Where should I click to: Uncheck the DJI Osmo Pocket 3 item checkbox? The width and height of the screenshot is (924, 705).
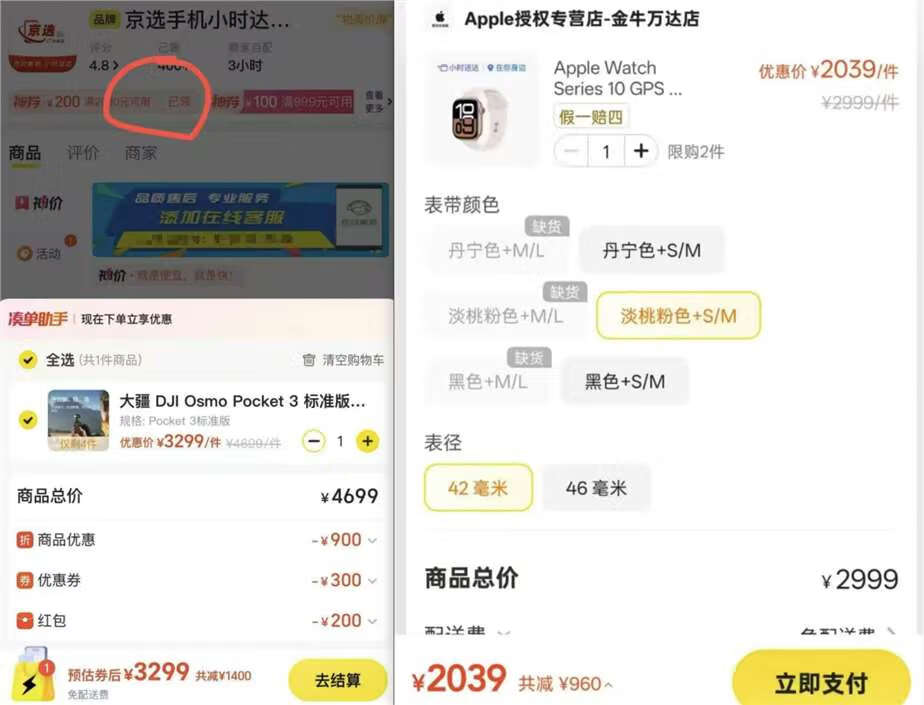tap(28, 420)
